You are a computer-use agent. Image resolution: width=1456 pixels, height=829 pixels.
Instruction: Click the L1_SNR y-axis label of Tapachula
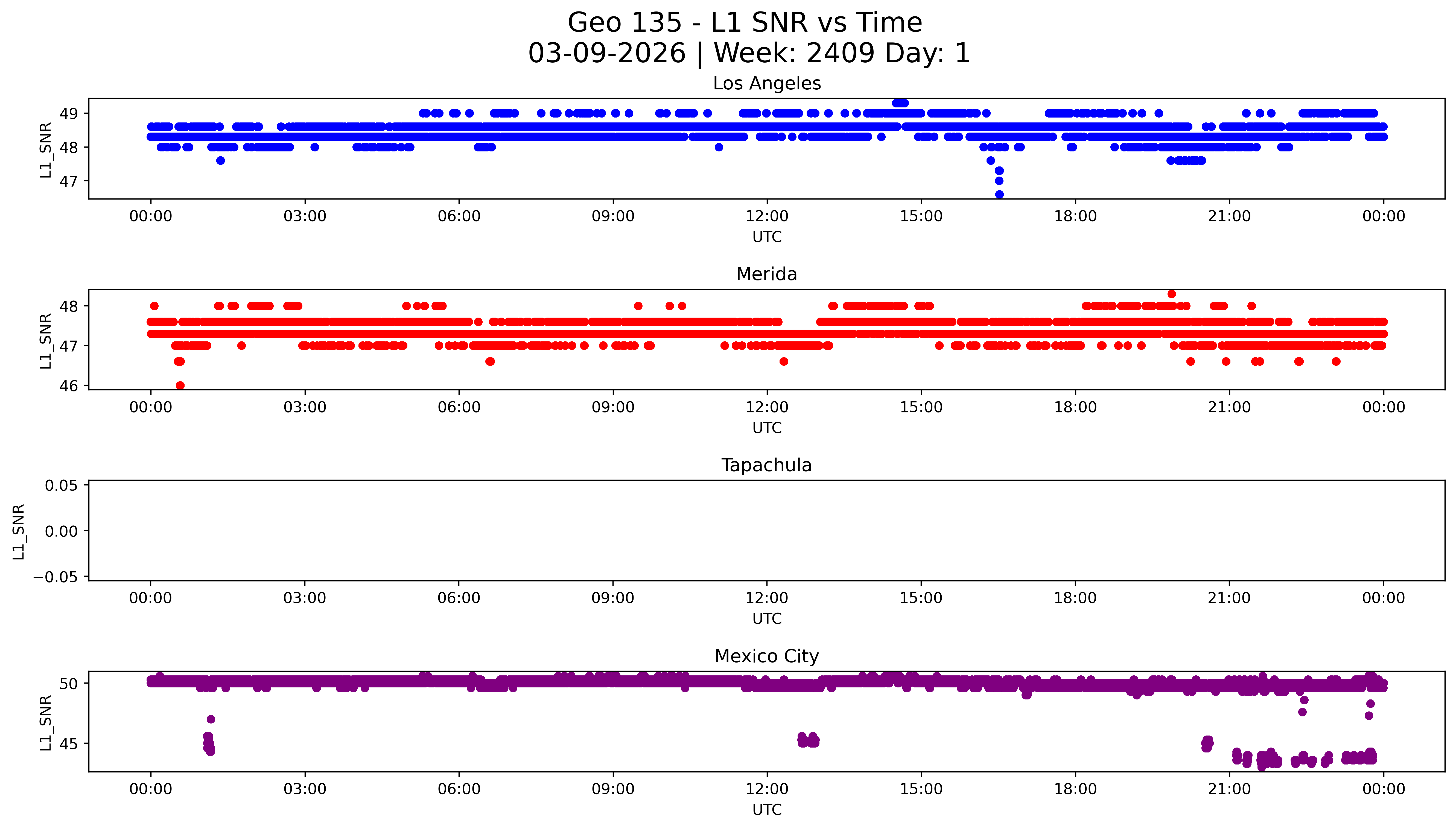19,531
